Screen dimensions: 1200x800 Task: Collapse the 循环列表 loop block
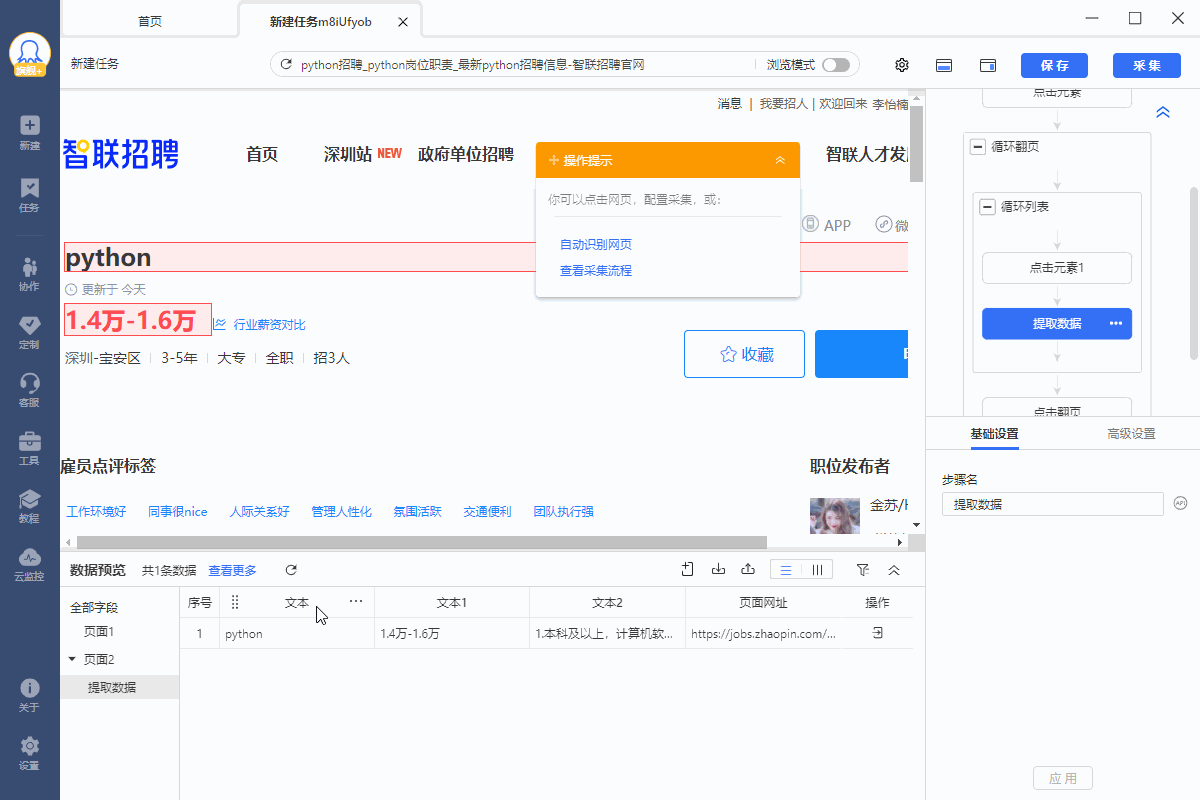click(988, 207)
